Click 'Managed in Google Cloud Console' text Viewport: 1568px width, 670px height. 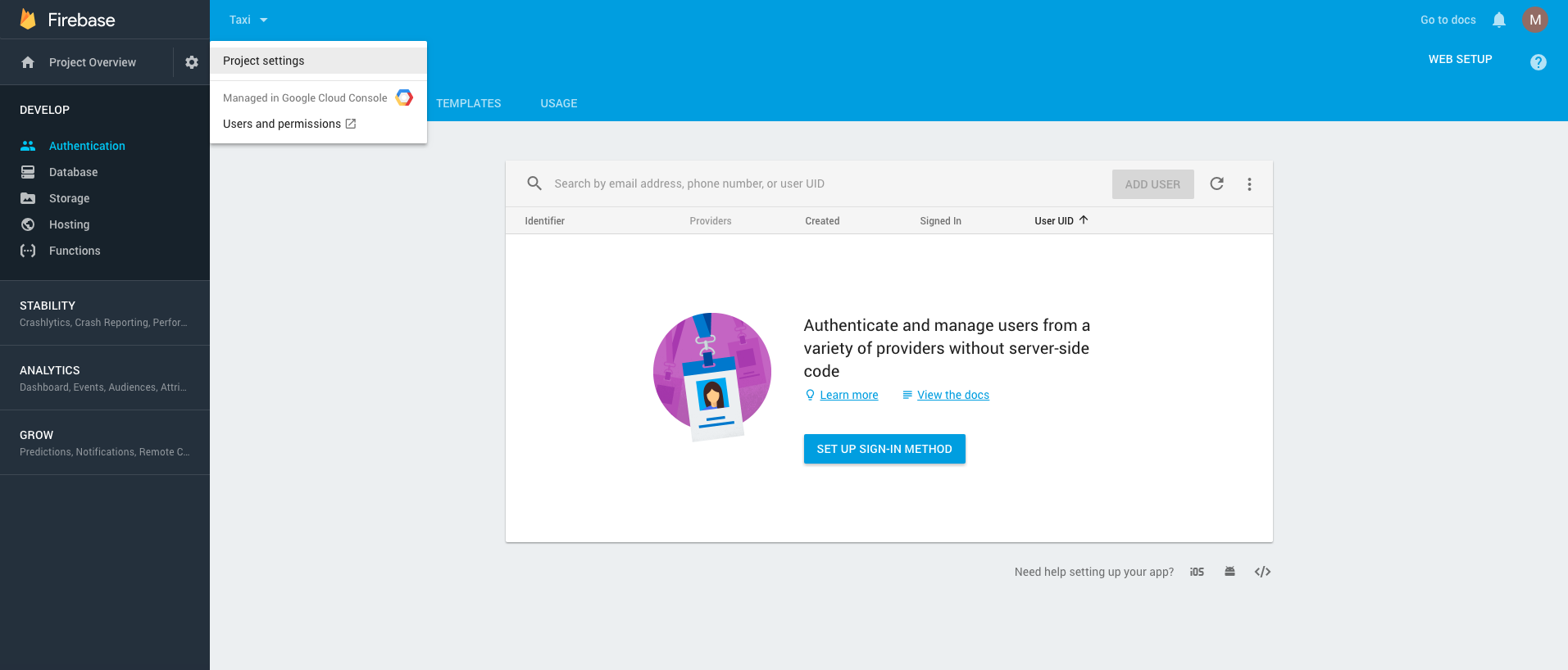point(305,97)
